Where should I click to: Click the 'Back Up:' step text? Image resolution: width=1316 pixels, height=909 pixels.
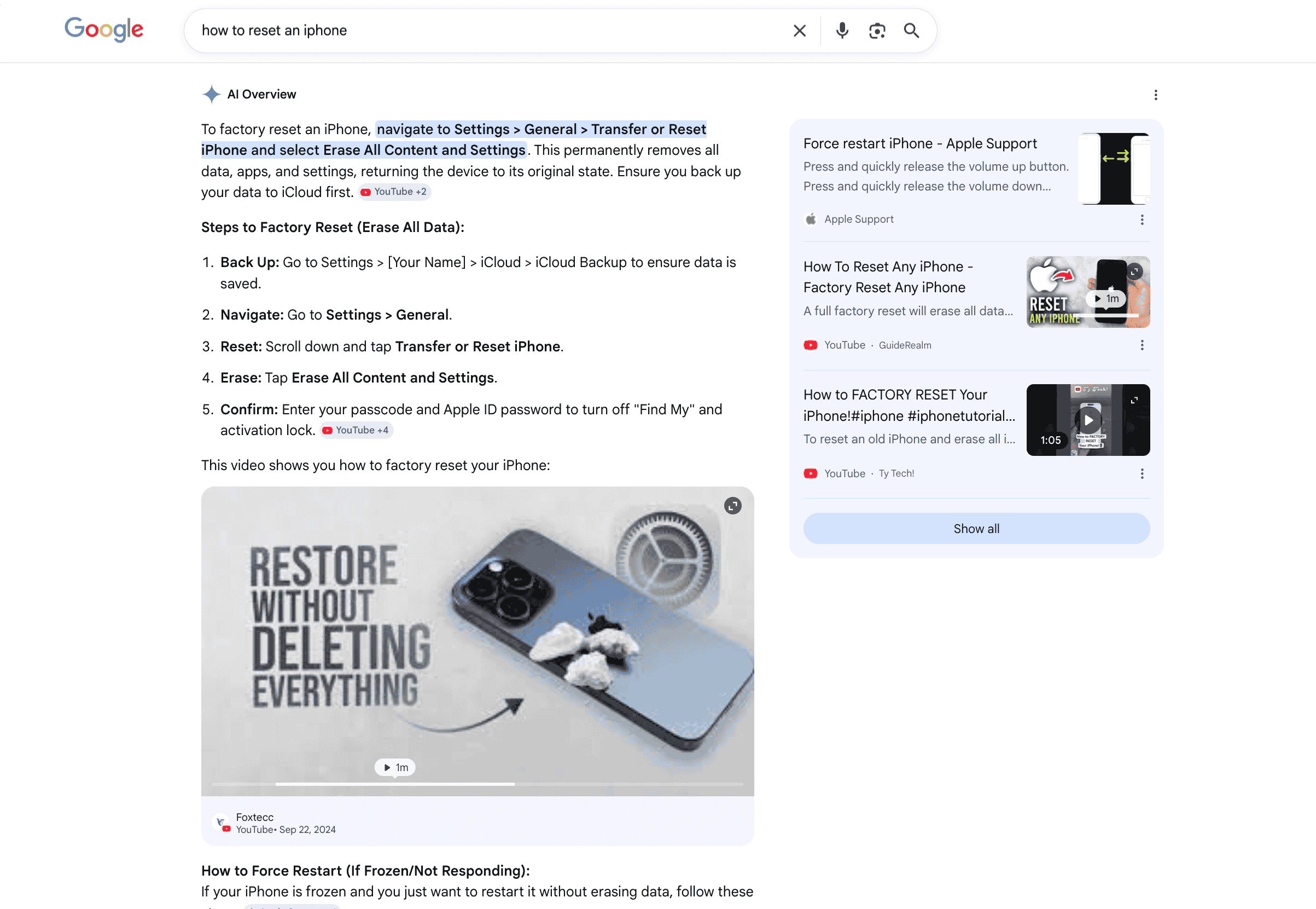[x=249, y=263]
